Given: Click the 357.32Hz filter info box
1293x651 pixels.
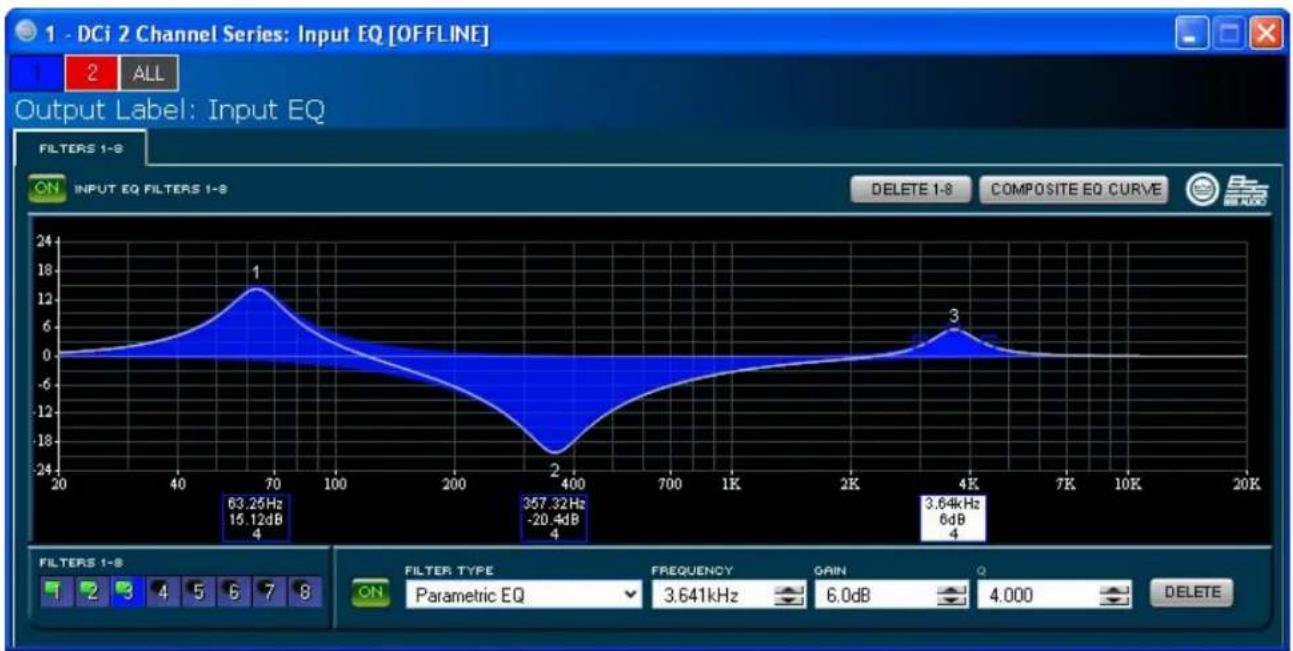Looking at the screenshot, I should point(554,518).
